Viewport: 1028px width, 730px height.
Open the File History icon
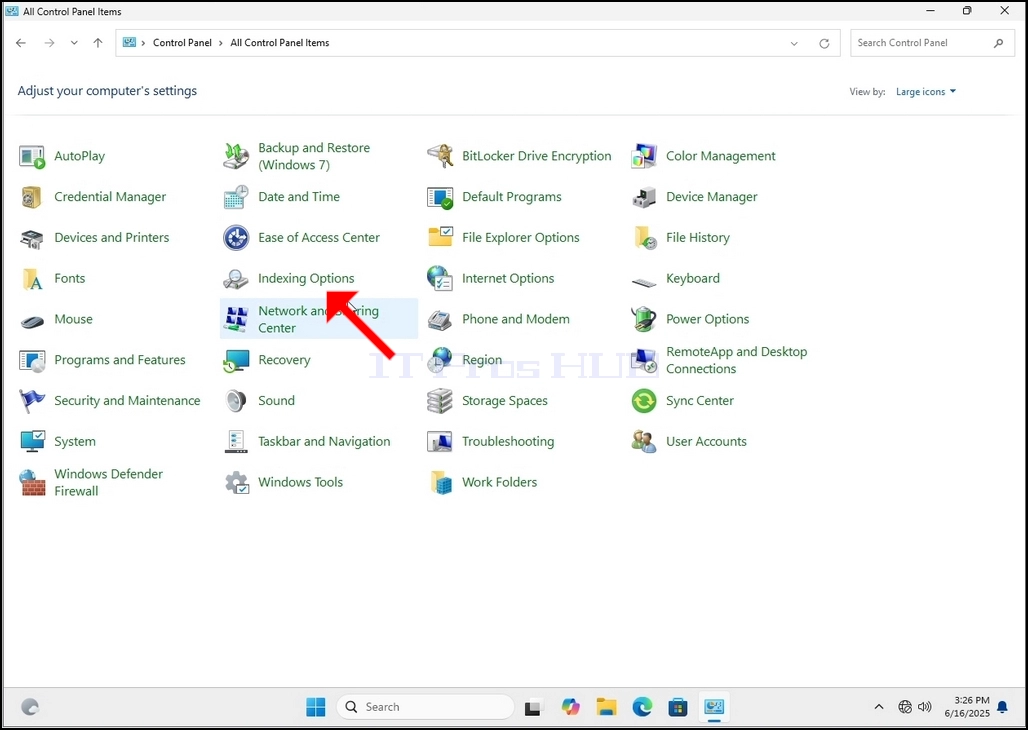644,238
